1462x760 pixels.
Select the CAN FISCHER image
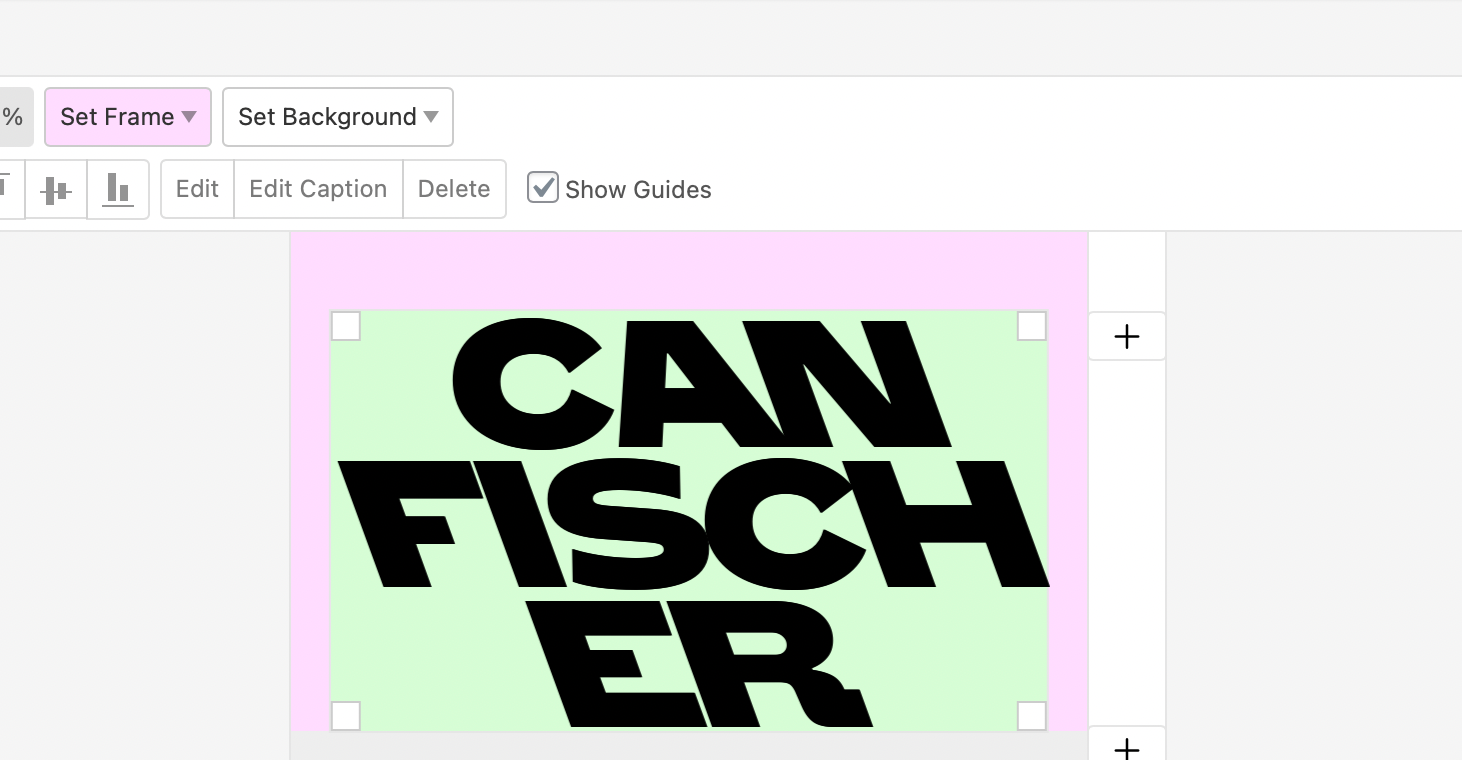(689, 521)
